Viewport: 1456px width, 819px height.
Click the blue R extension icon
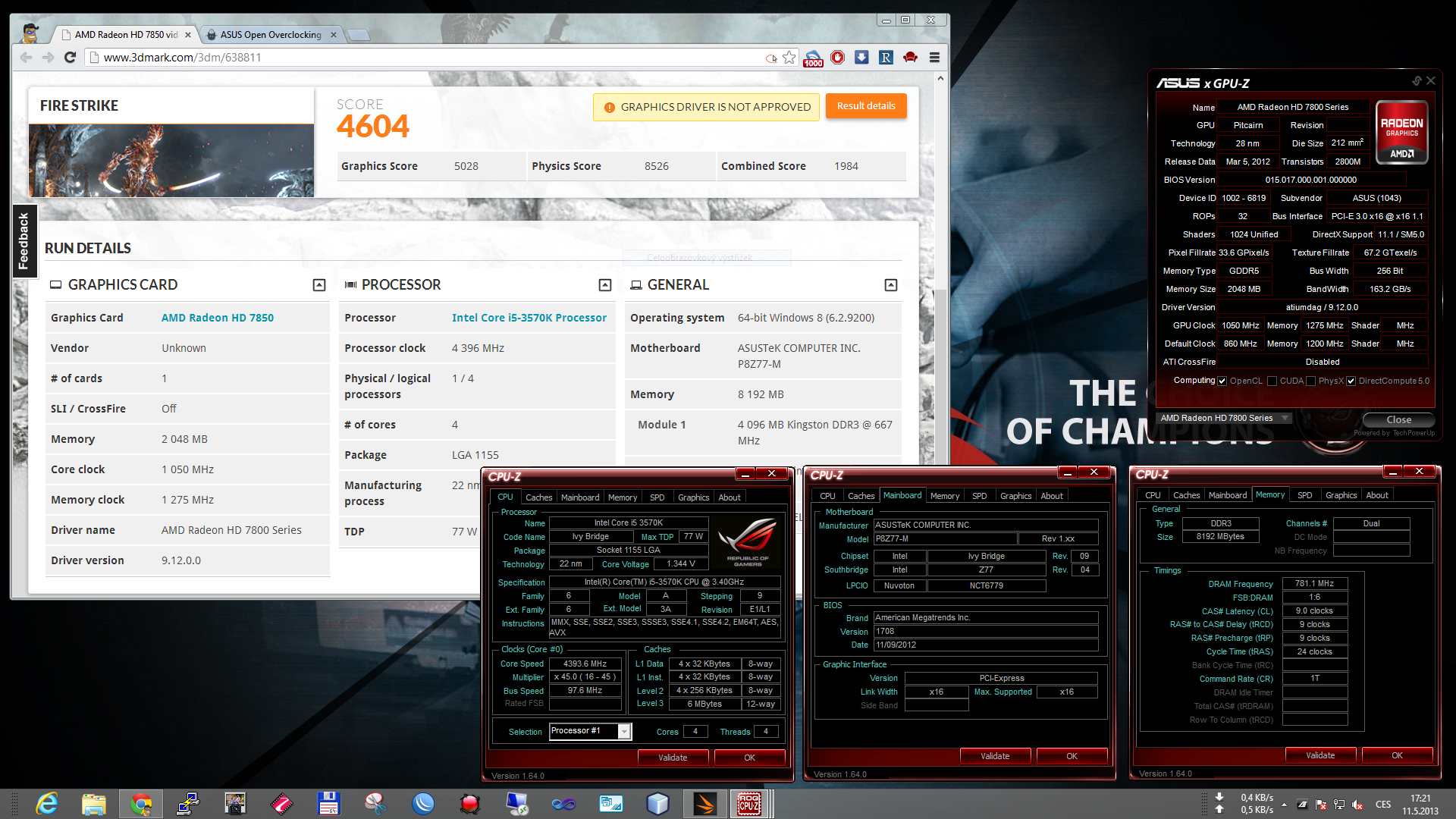(x=886, y=58)
